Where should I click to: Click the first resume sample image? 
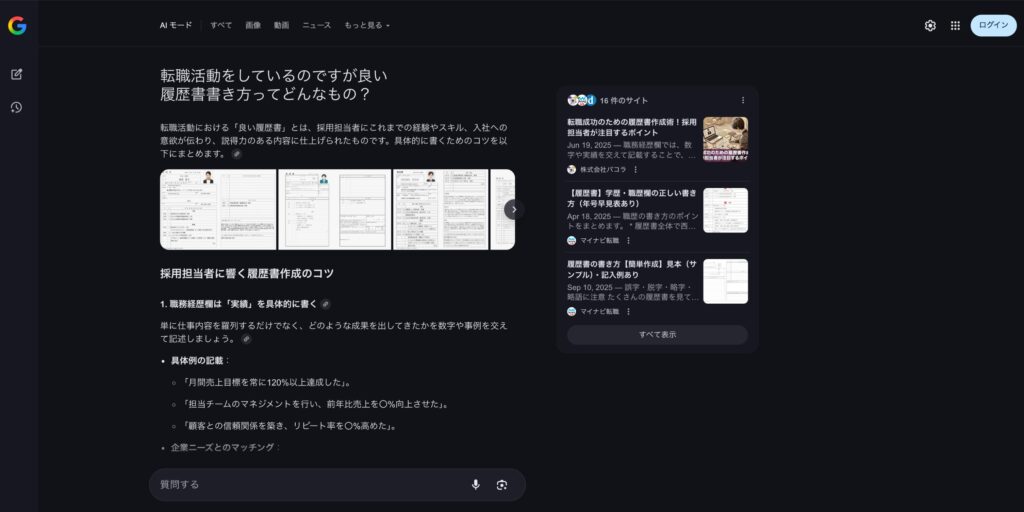pyautogui.click(x=217, y=209)
